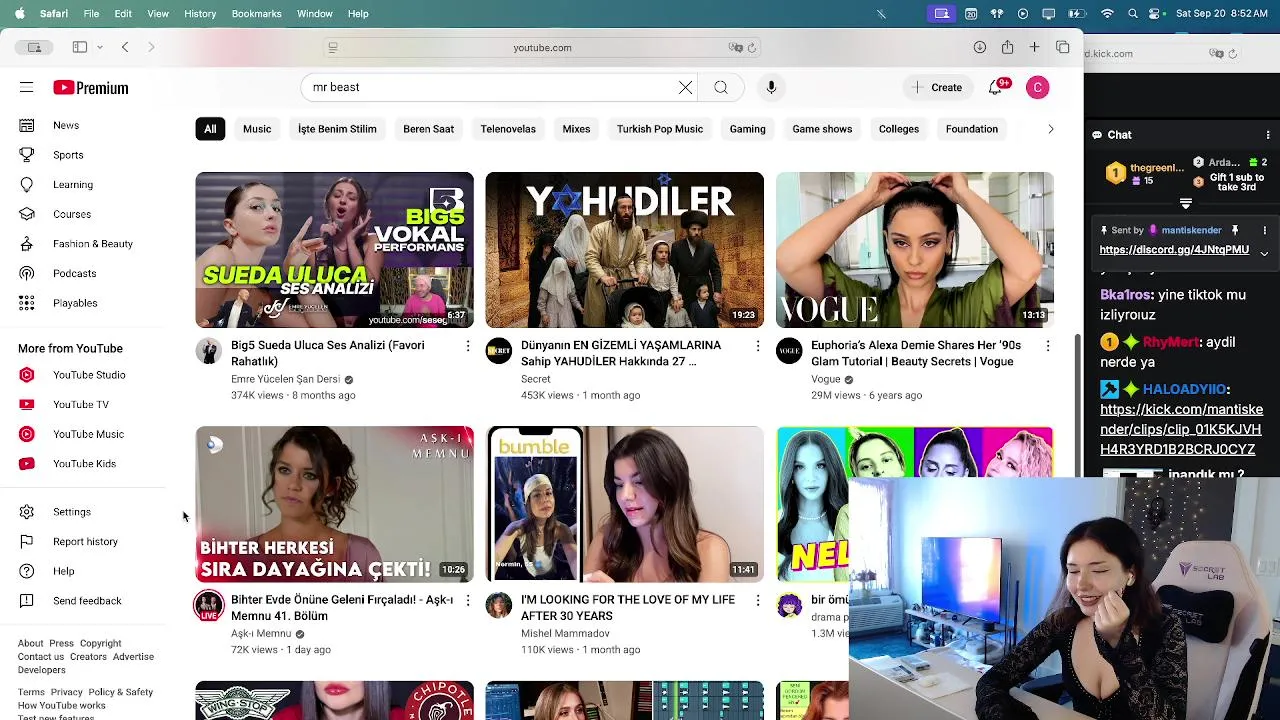Screen dimensions: 1280x720
Task: Run the search with the magnifier button
Action: coord(721,87)
